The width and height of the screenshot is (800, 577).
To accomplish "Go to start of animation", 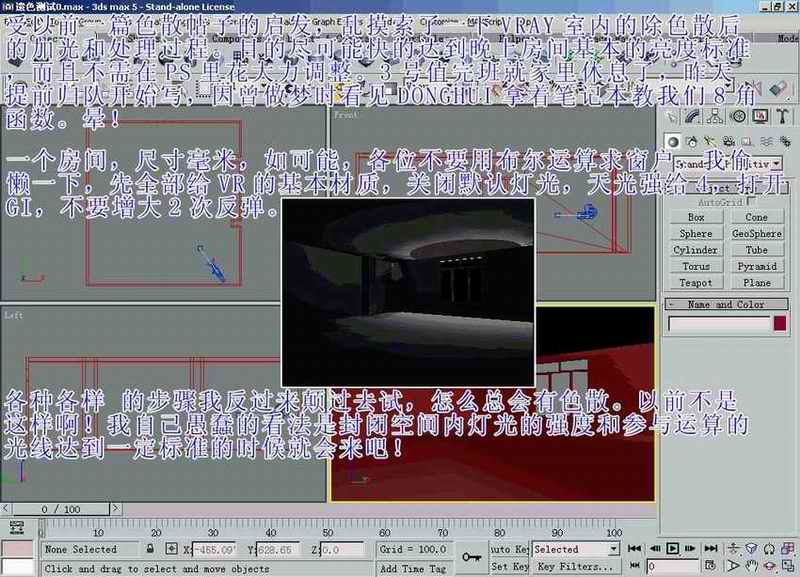I will click(634, 548).
